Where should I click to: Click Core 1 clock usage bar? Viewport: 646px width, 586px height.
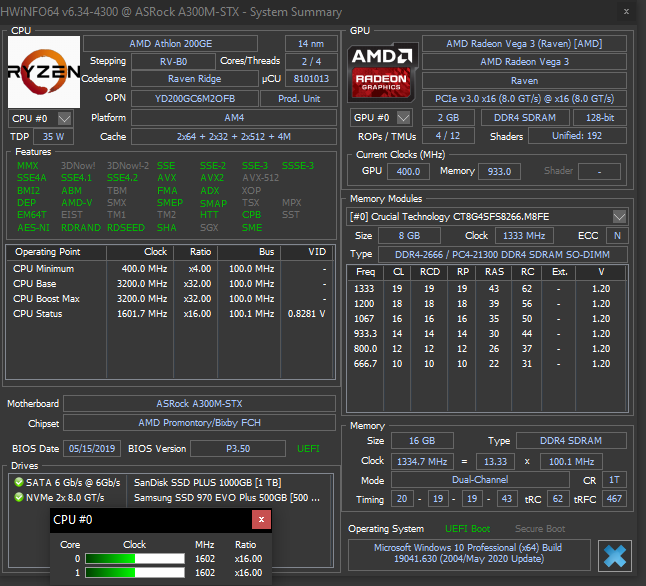135,573
